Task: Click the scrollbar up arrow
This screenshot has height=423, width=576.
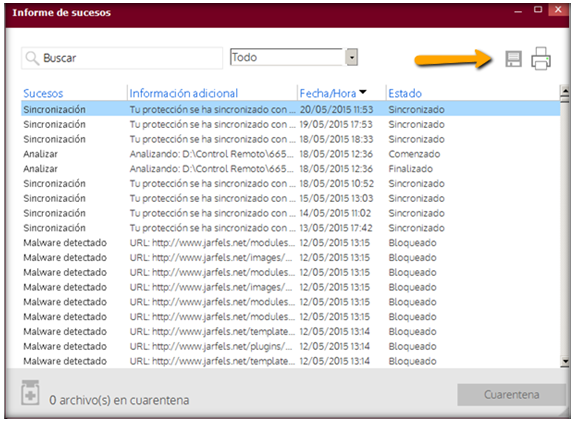Action: (565, 90)
